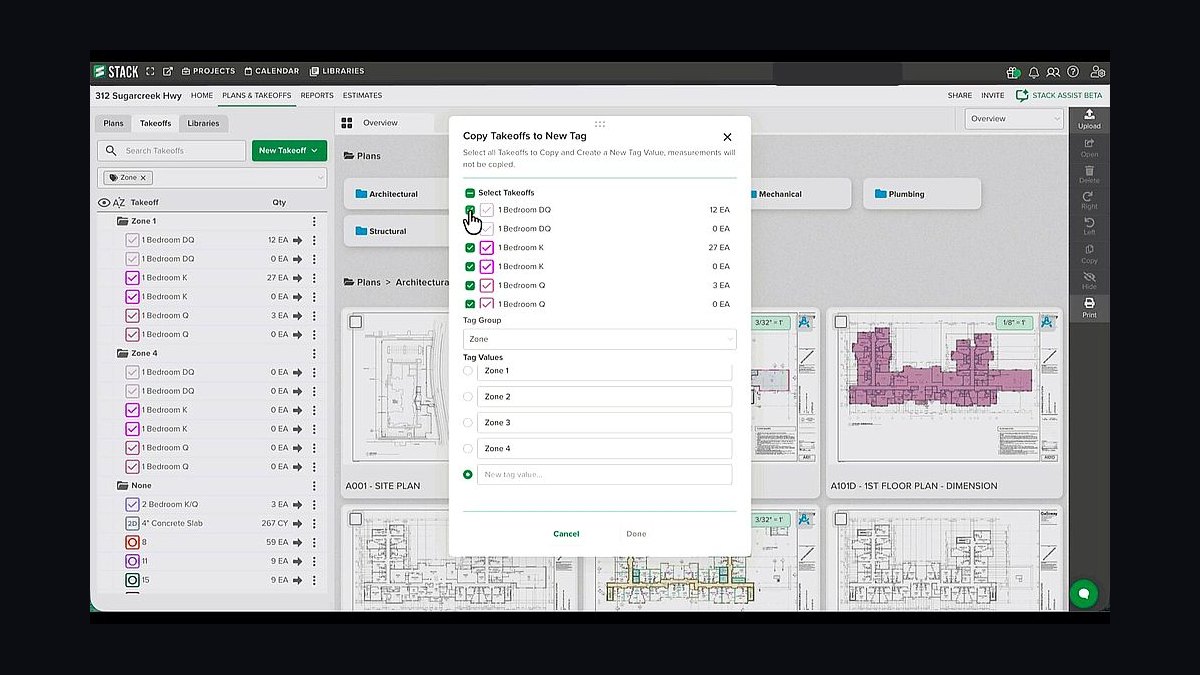
Task: Open CALENDAR in top navigation bar
Action: point(271,71)
